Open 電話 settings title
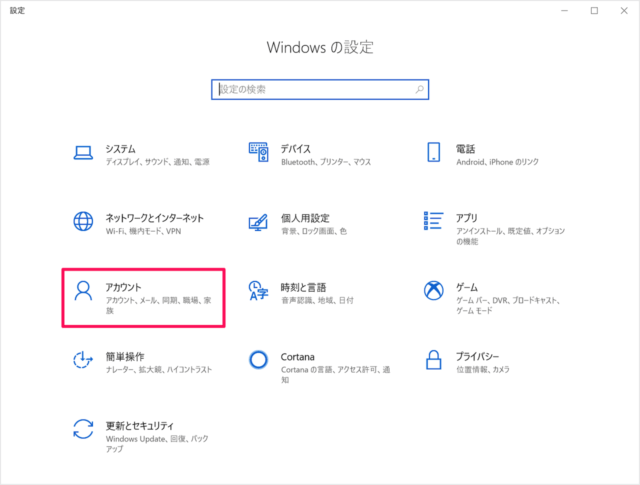 tap(466, 149)
